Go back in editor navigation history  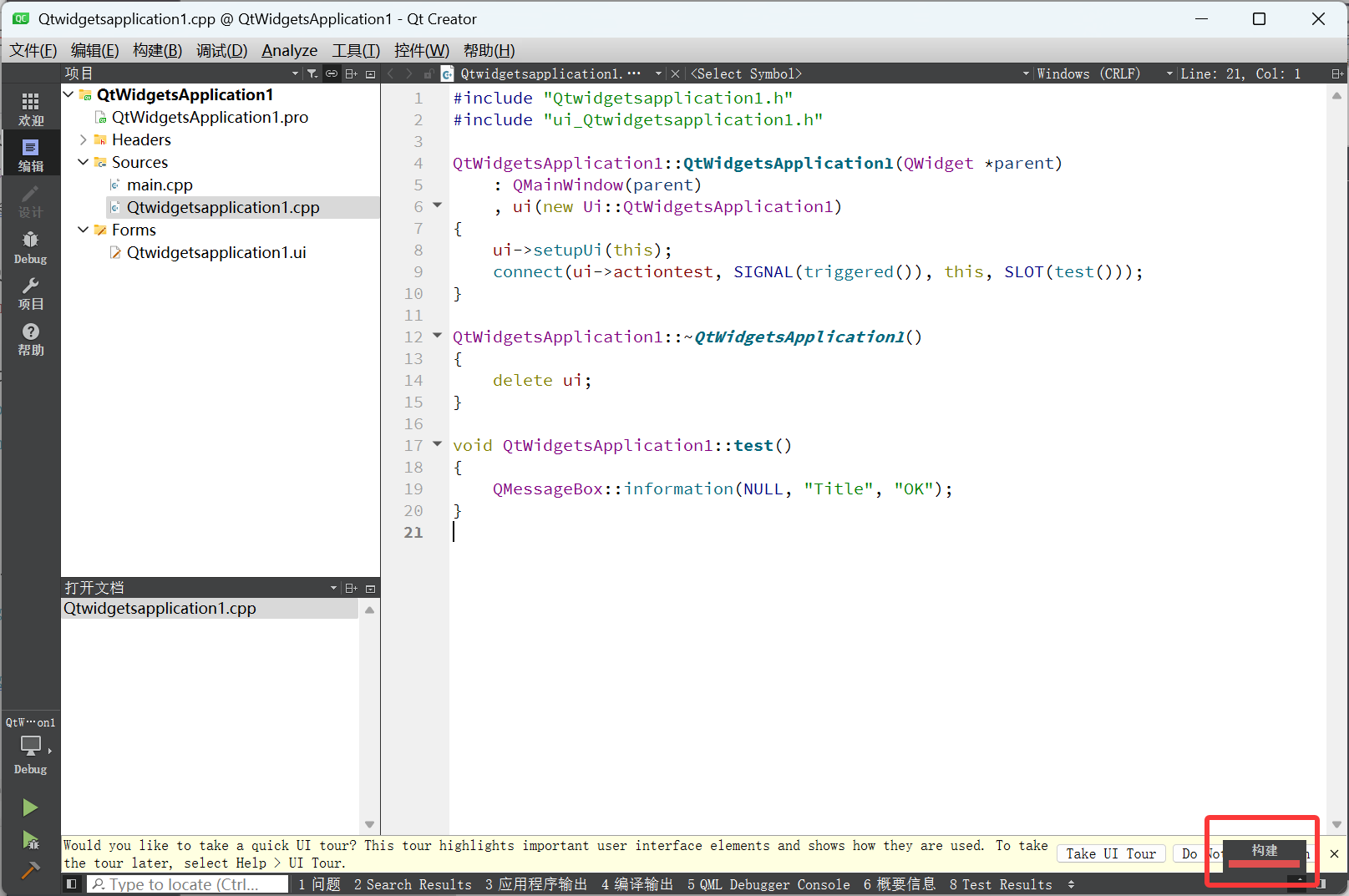coord(390,73)
